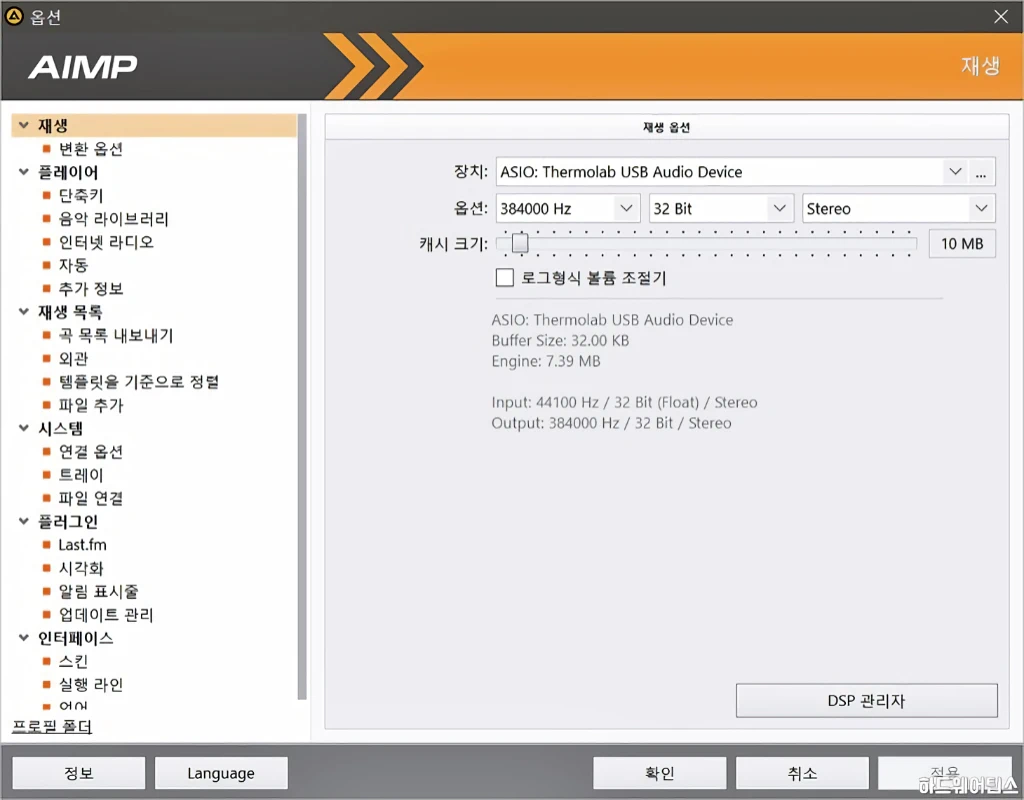The width and height of the screenshot is (1024, 800).
Task: Select 트레이 in the tree
Action: pyautogui.click(x=81, y=475)
